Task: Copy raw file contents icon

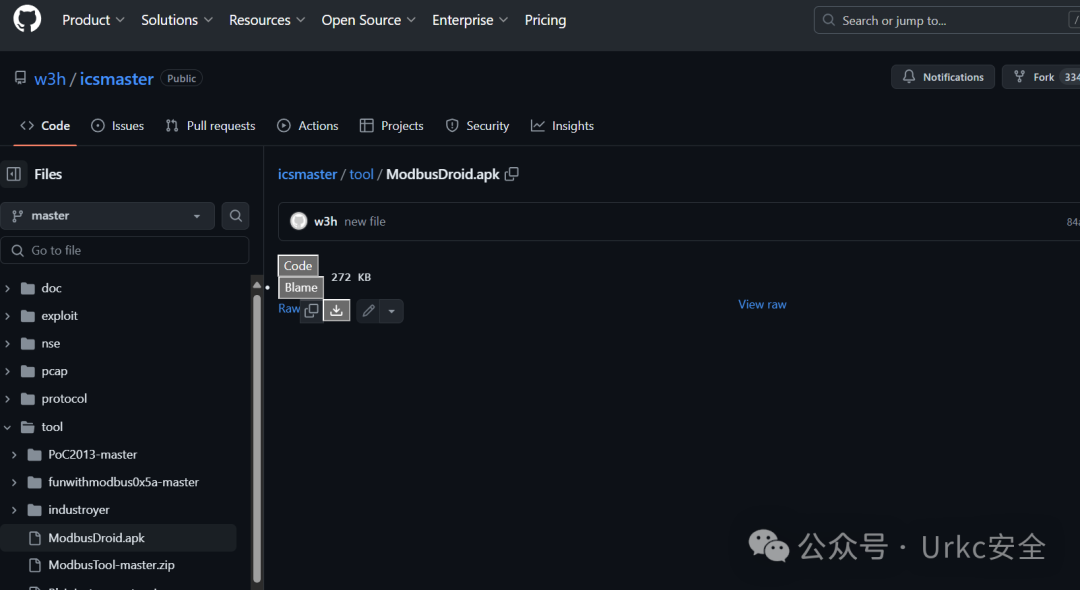Action: (311, 310)
